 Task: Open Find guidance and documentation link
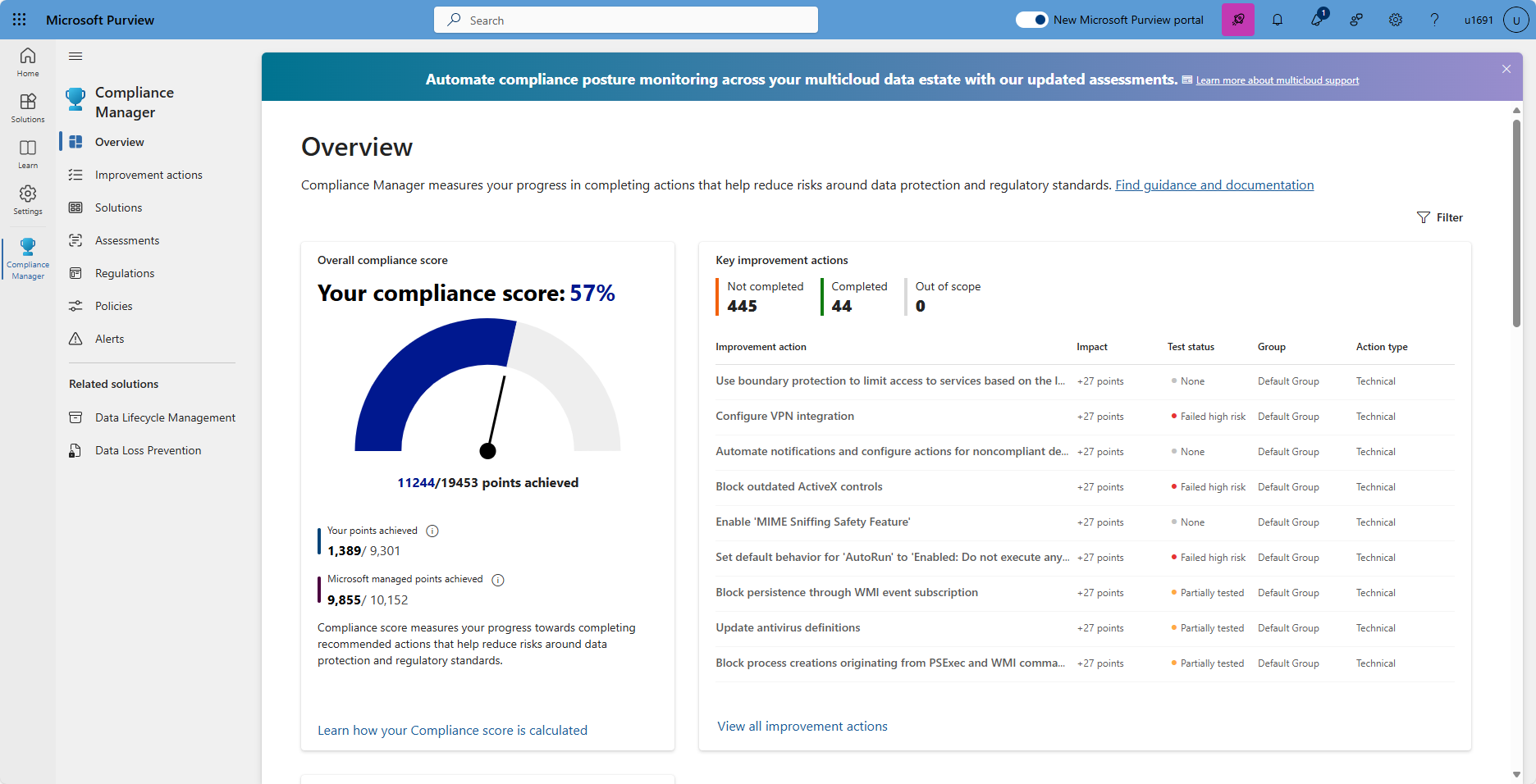1214,185
